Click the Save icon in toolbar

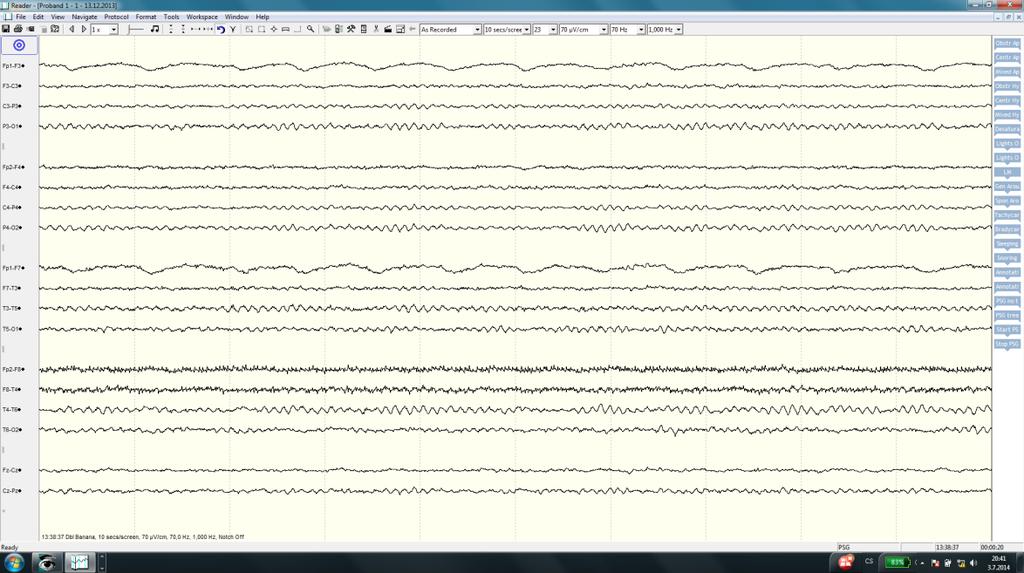(5, 29)
